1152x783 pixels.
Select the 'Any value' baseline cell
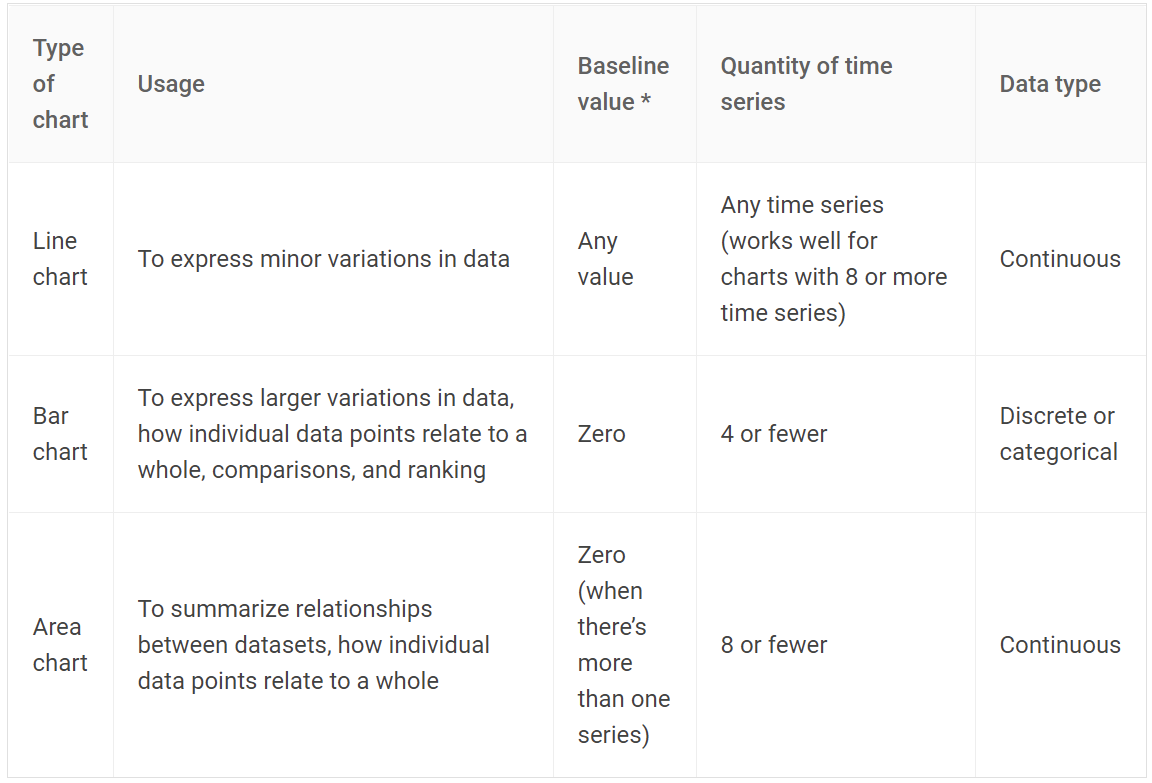coord(624,259)
